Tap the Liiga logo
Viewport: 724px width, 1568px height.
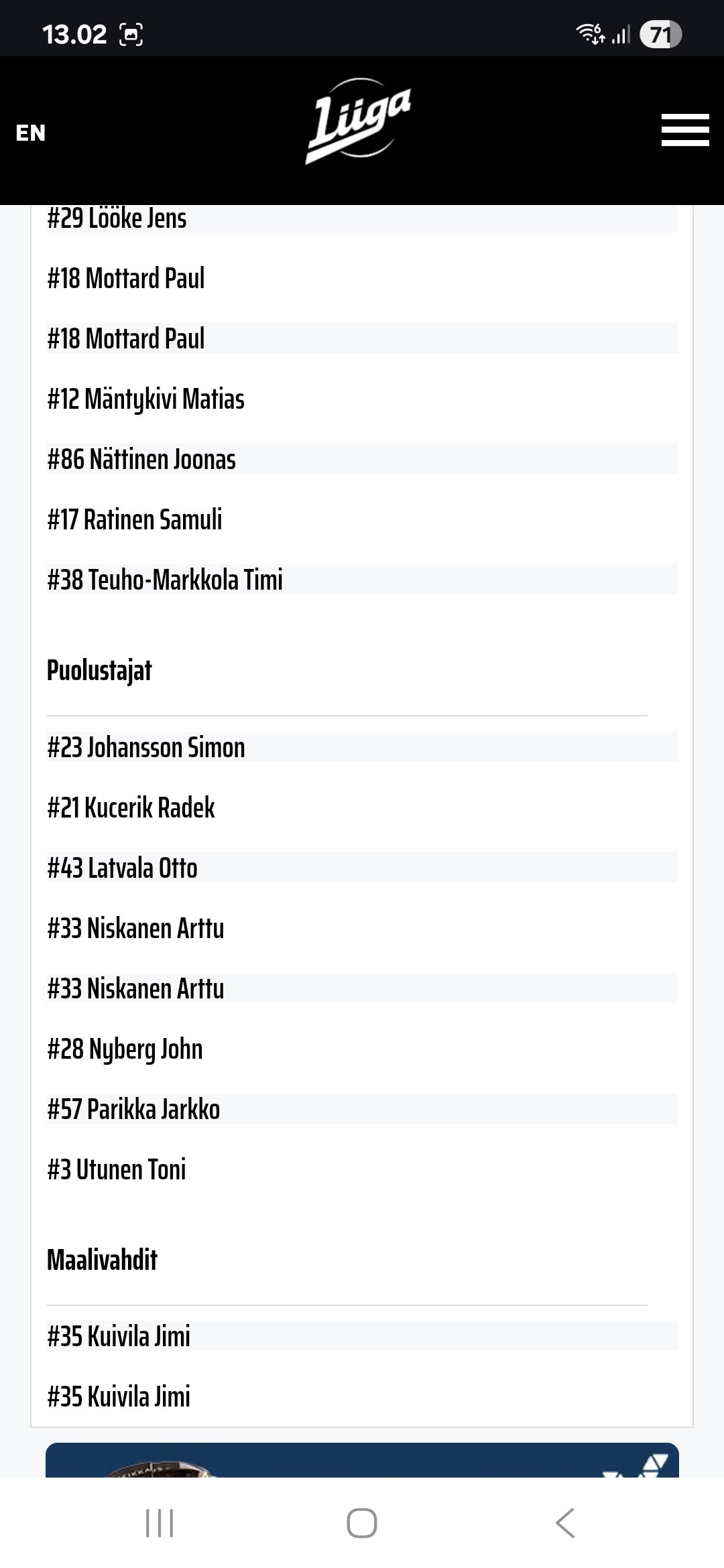pyautogui.click(x=359, y=122)
